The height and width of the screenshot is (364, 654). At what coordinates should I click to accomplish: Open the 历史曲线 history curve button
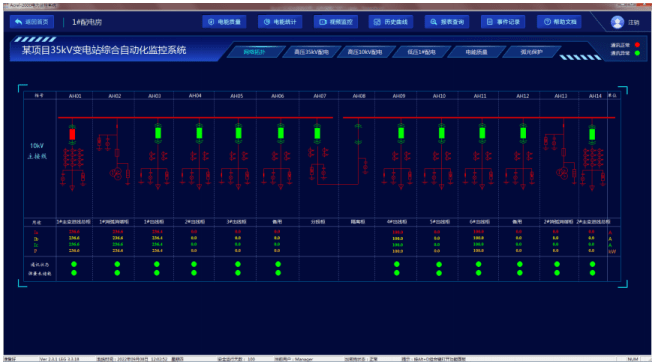click(x=391, y=22)
